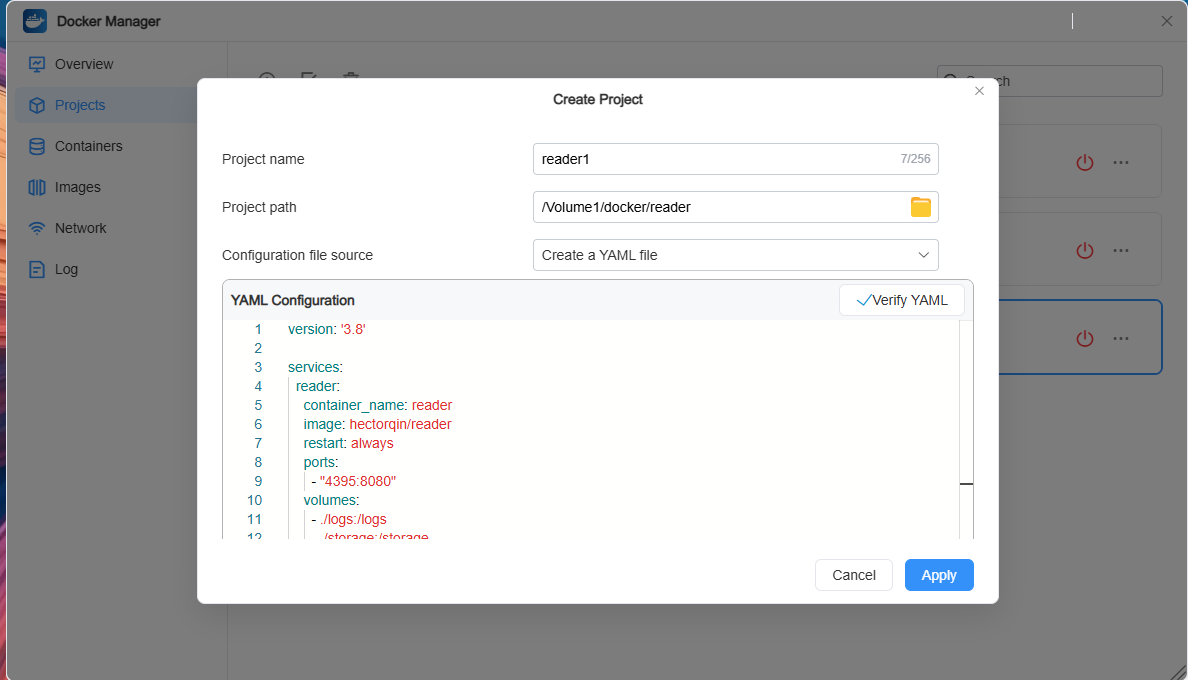This screenshot has width=1188, height=680.
Task: Click the services: line in YAML
Action: point(315,367)
